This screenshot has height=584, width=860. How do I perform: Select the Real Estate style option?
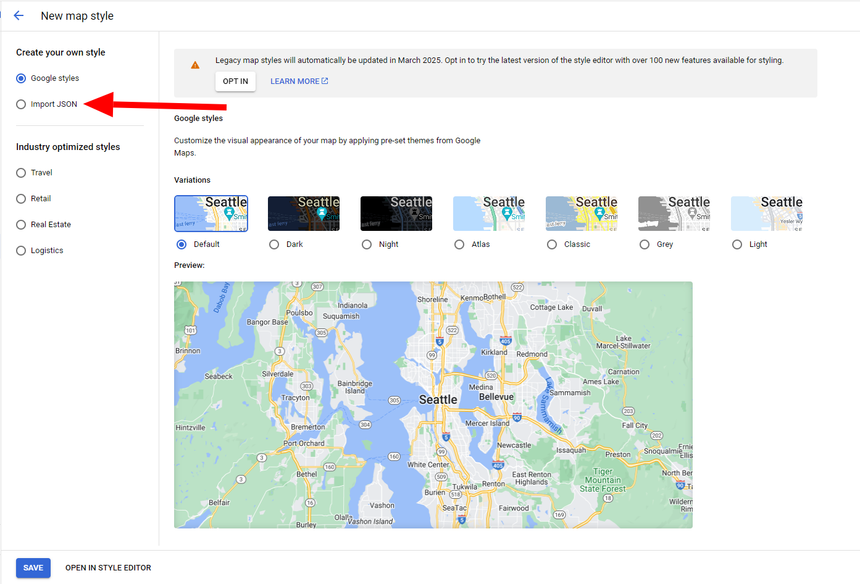pos(21,225)
